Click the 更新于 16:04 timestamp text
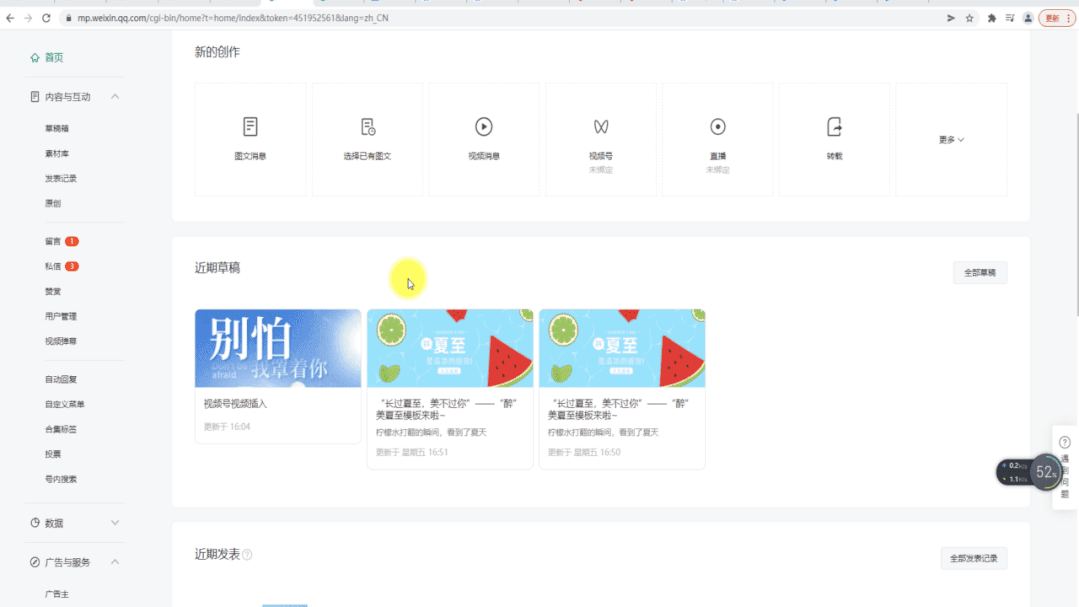The width and height of the screenshot is (1079, 607). 226,427
